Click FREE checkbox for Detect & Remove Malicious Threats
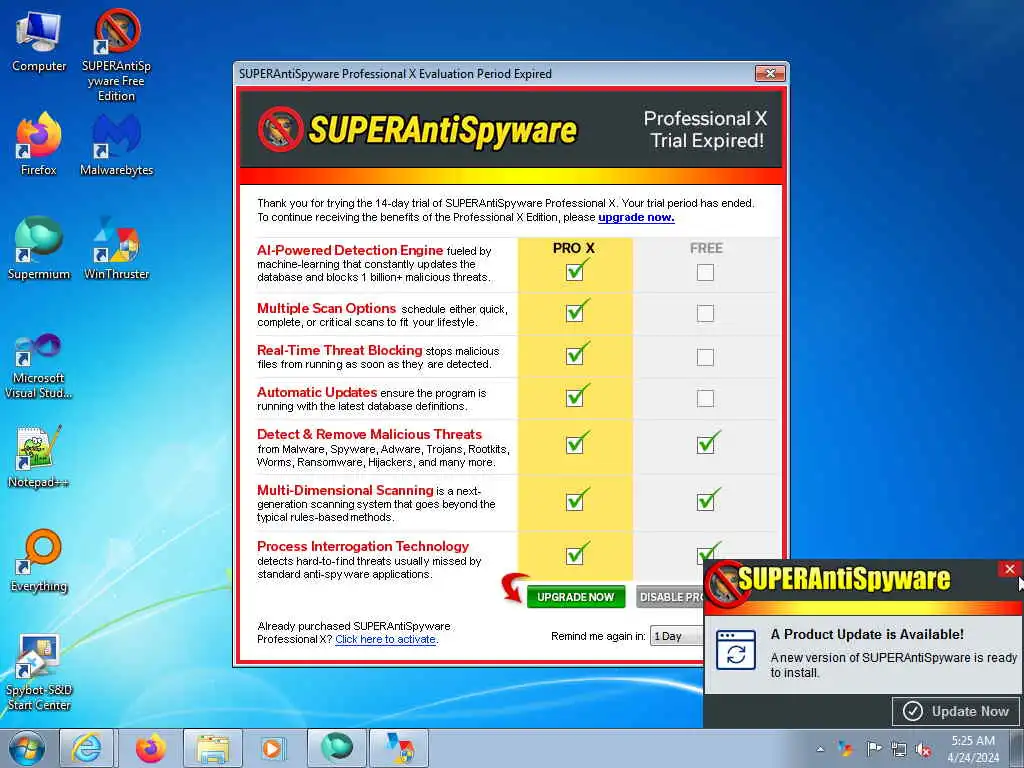1024x768 pixels. click(706, 444)
